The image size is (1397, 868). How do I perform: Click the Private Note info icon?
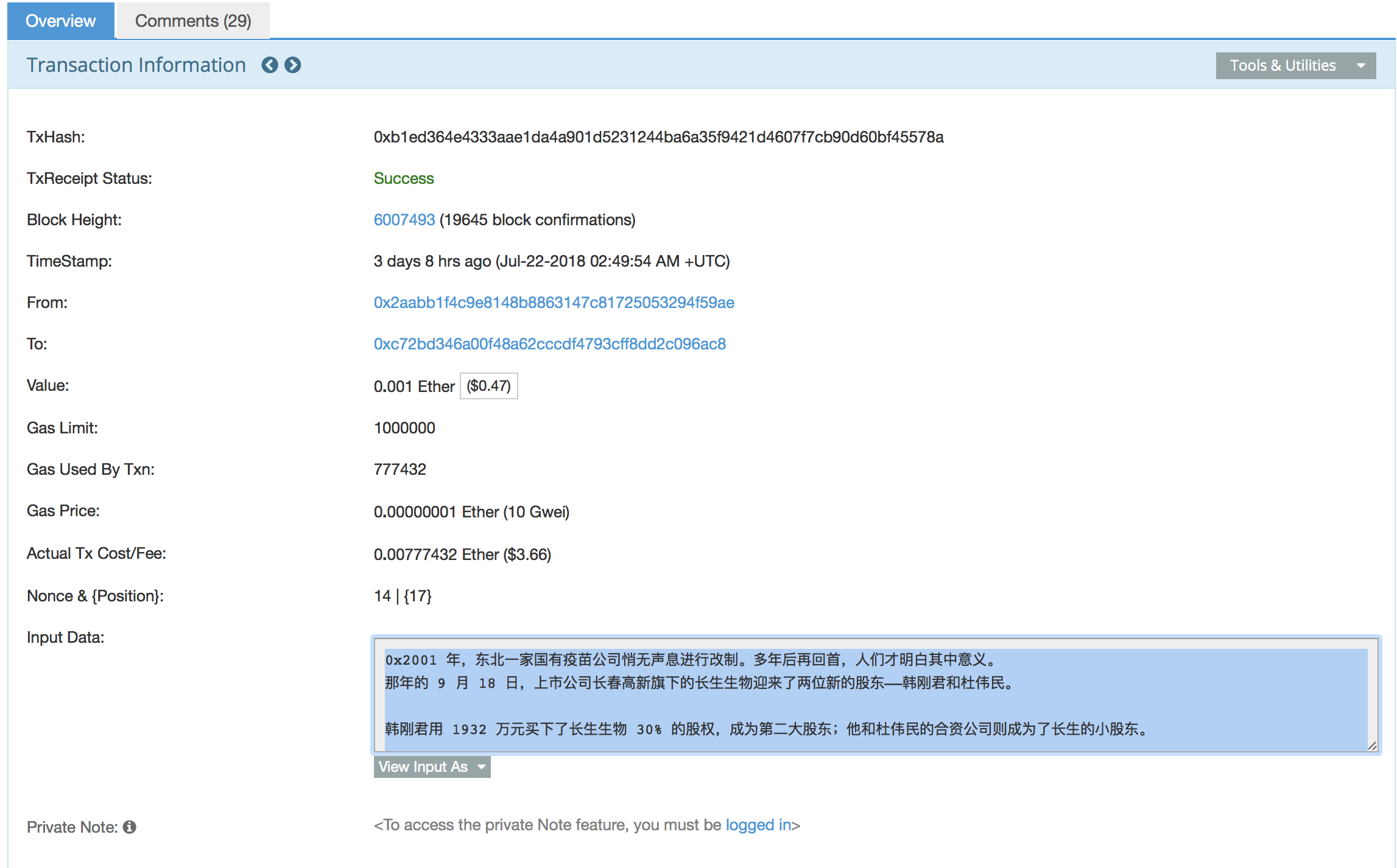click(x=130, y=827)
